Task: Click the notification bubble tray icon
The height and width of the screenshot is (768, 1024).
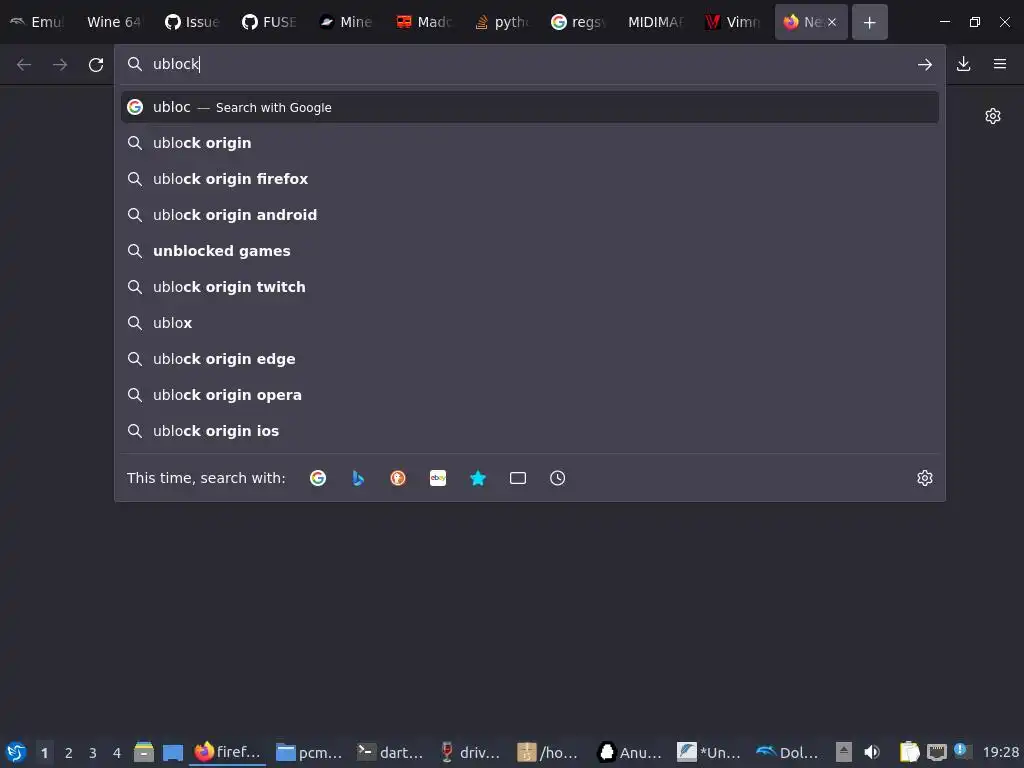Action: point(961,750)
